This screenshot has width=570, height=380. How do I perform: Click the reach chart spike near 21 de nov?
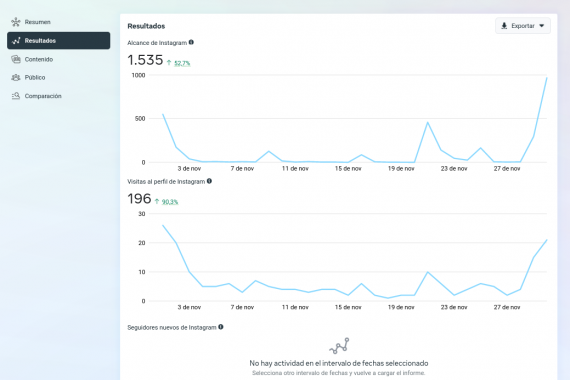428,123
